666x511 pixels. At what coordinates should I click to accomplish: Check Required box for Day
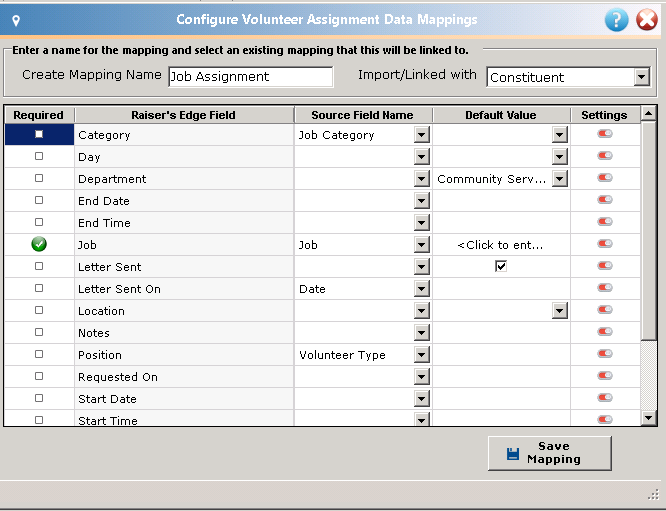tap(39, 156)
